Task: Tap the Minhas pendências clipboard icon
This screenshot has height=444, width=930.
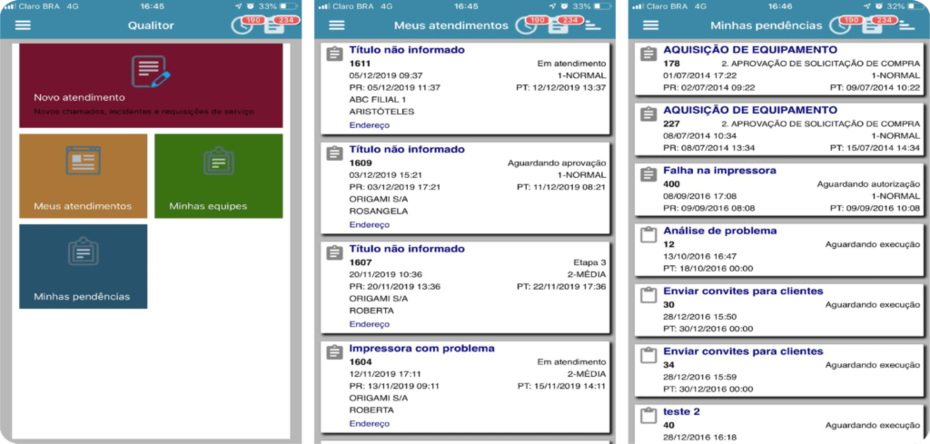Action: (x=83, y=251)
